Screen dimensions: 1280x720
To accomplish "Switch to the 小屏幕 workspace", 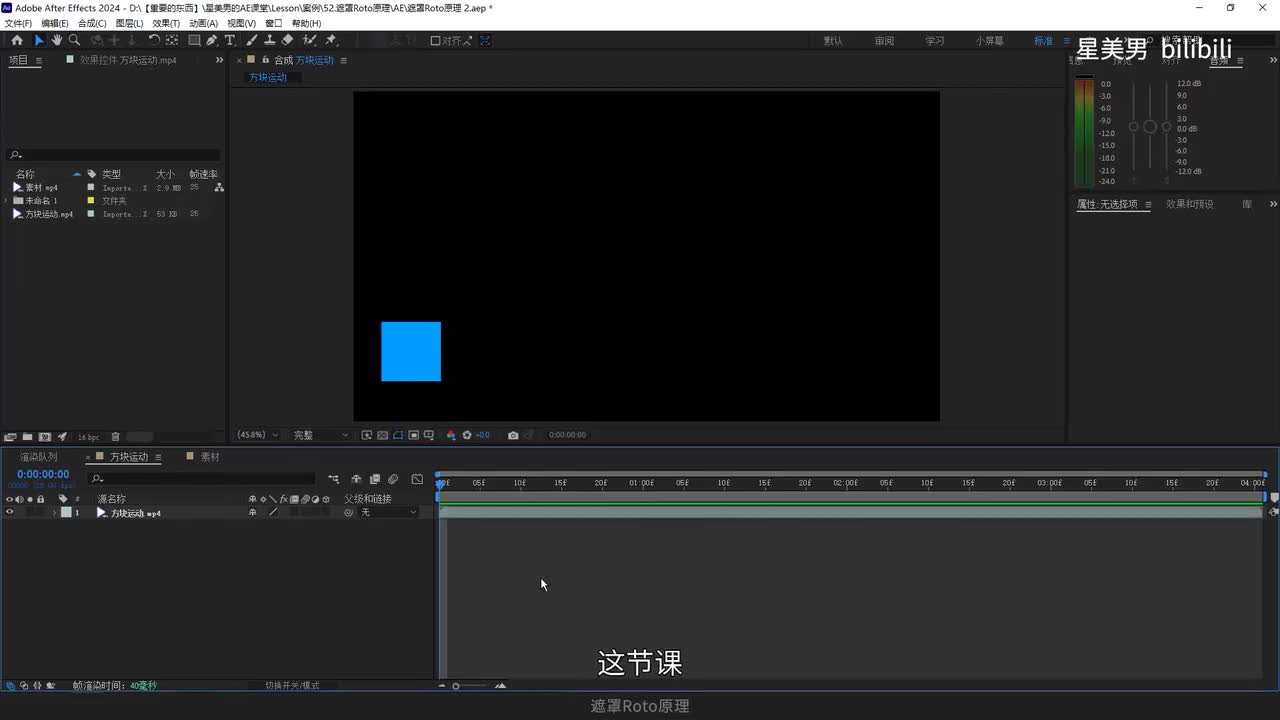I will 990,41.
